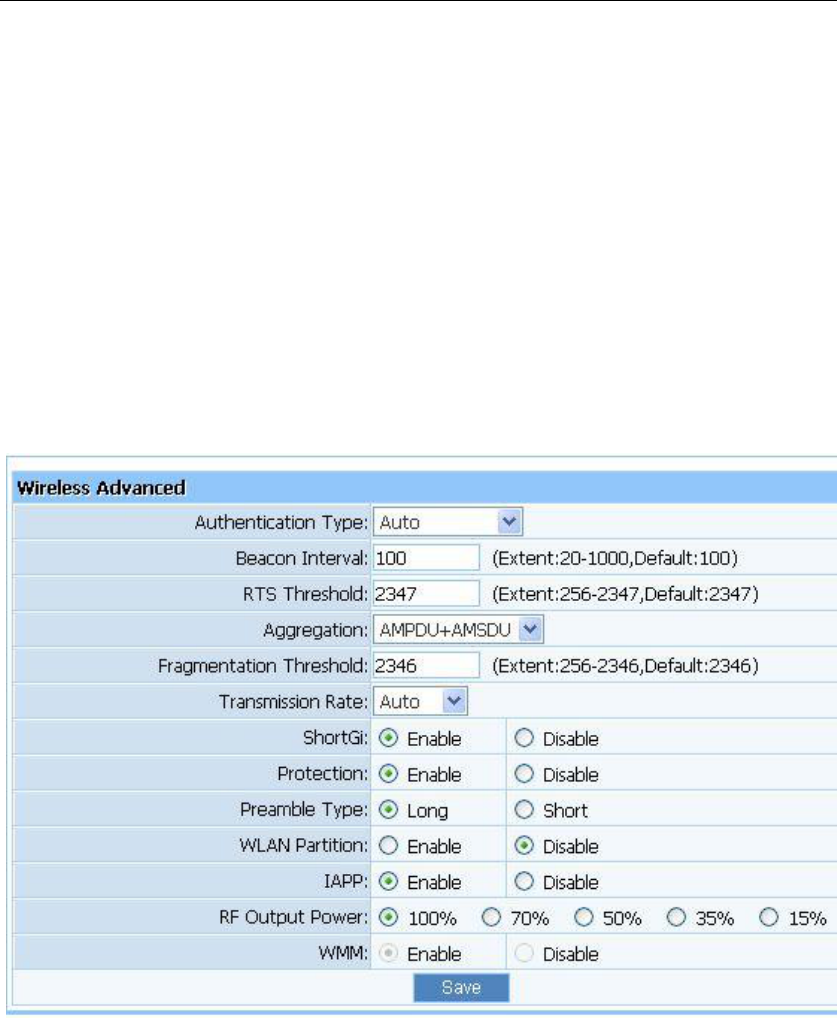
Task: Click the Beacon Interval extent hint text
Action: coord(615,558)
